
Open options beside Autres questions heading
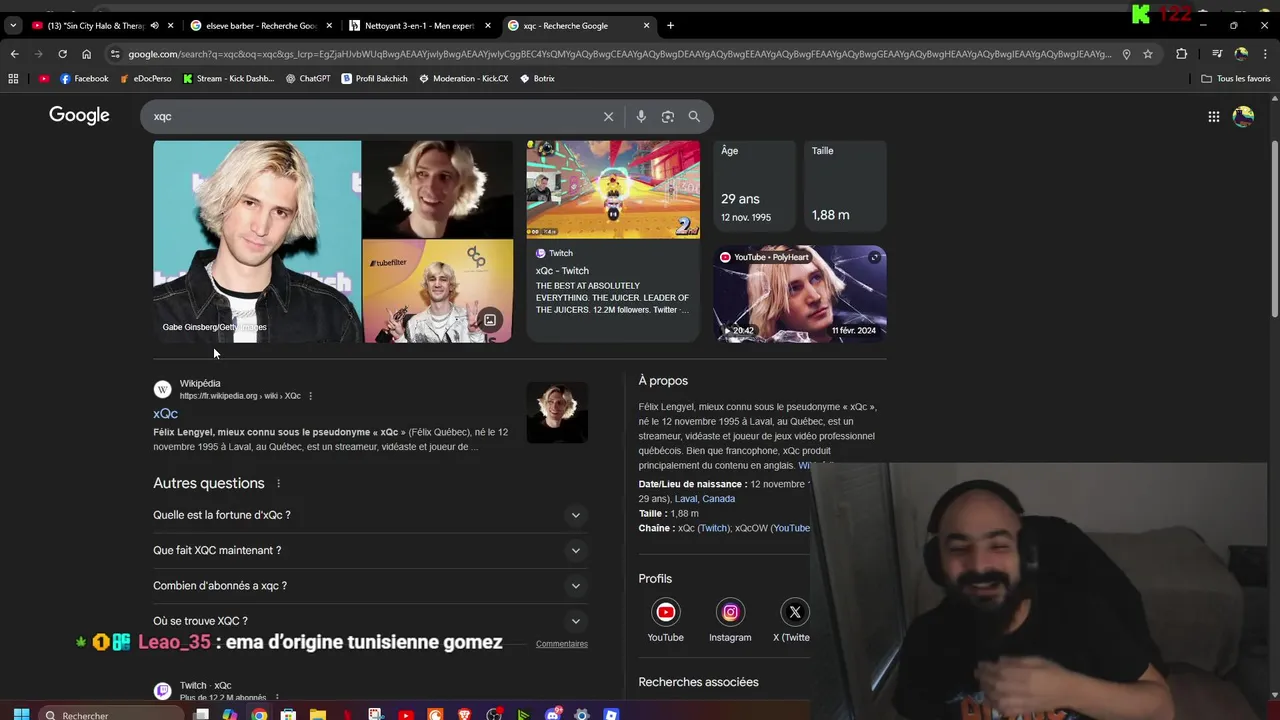point(278,483)
